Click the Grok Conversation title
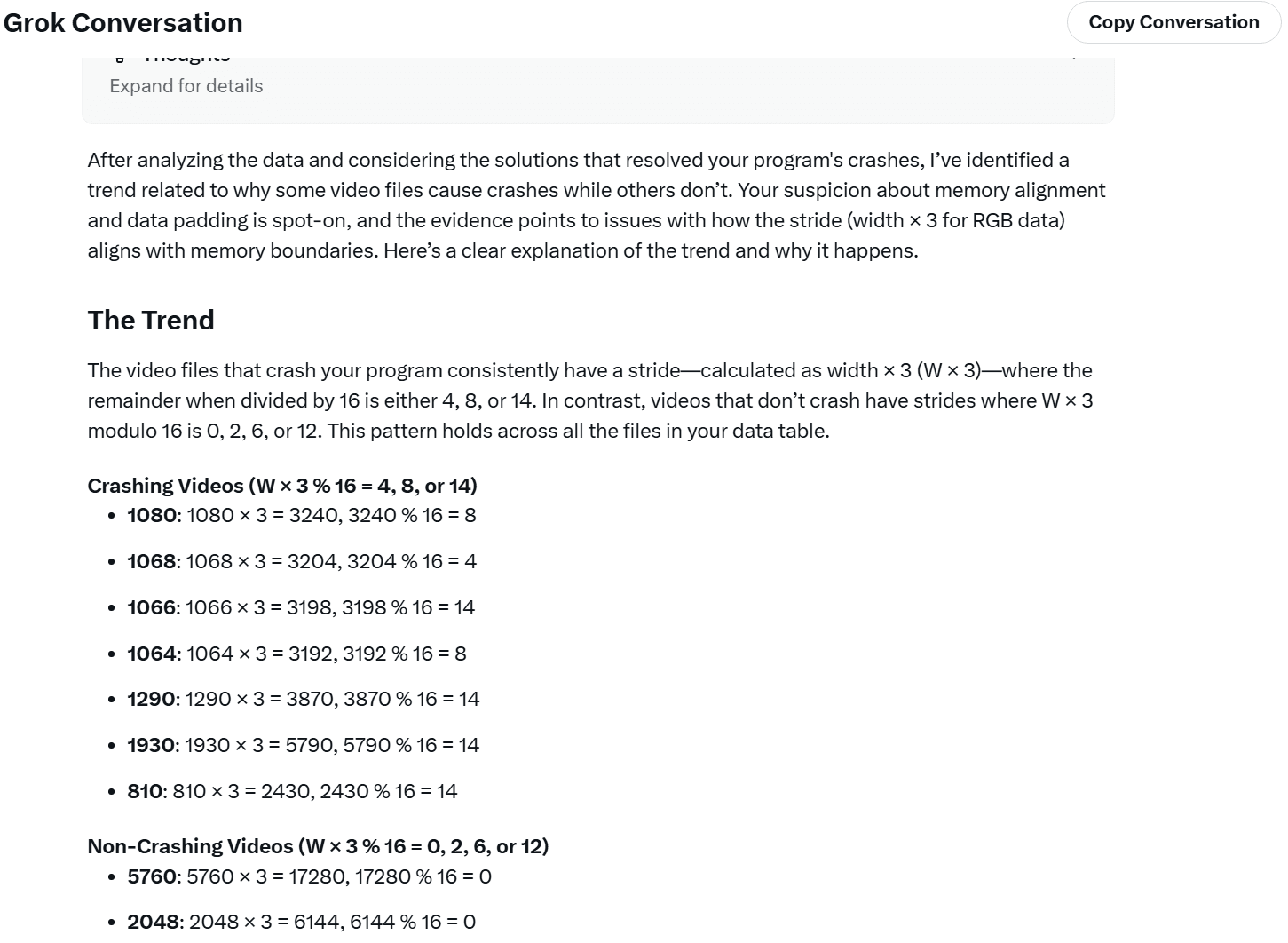Screen dimensions: 1288x943 [122, 22]
